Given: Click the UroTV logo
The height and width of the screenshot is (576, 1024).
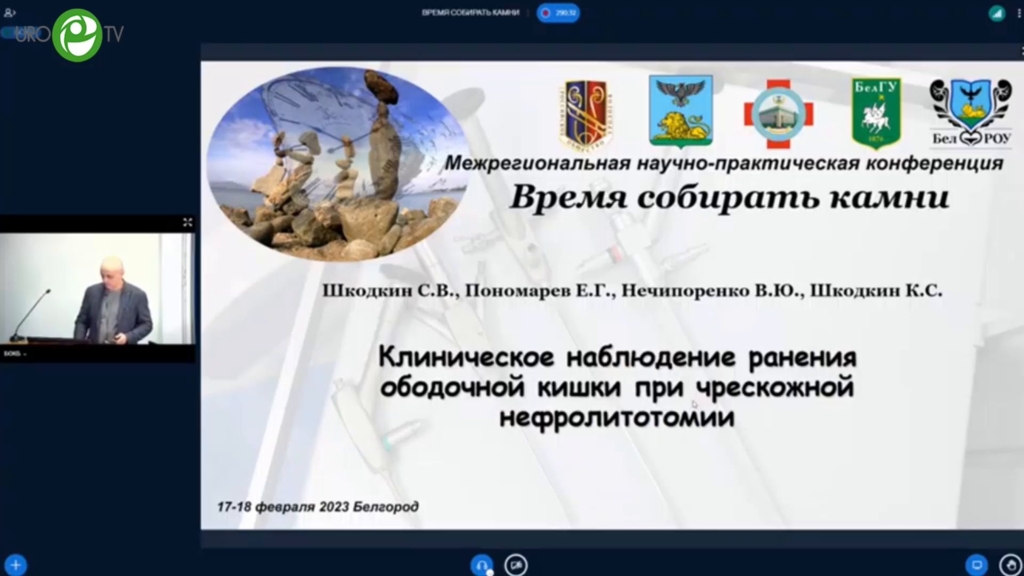Looking at the screenshot, I should tap(76, 35).
